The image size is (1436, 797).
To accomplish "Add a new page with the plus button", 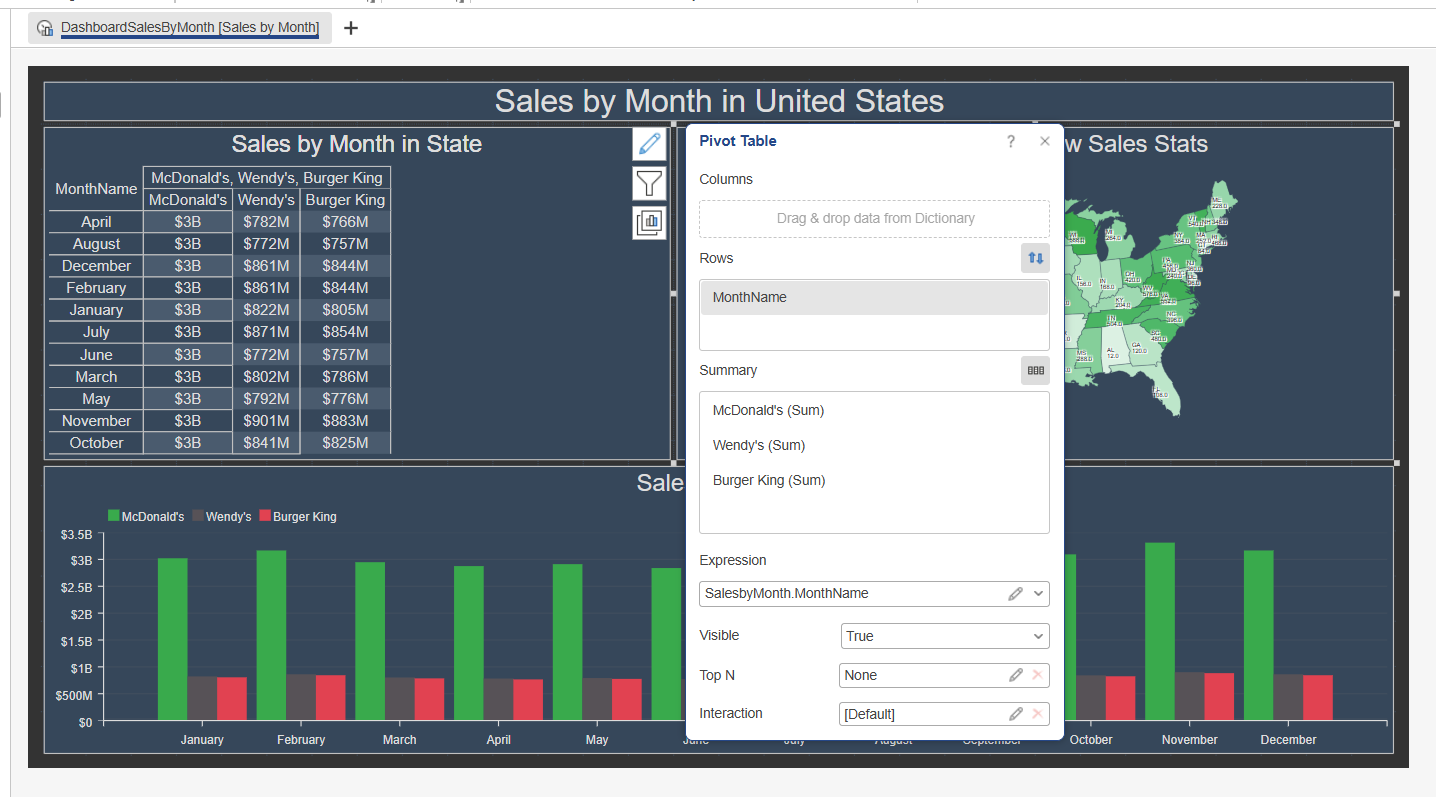I will [351, 28].
